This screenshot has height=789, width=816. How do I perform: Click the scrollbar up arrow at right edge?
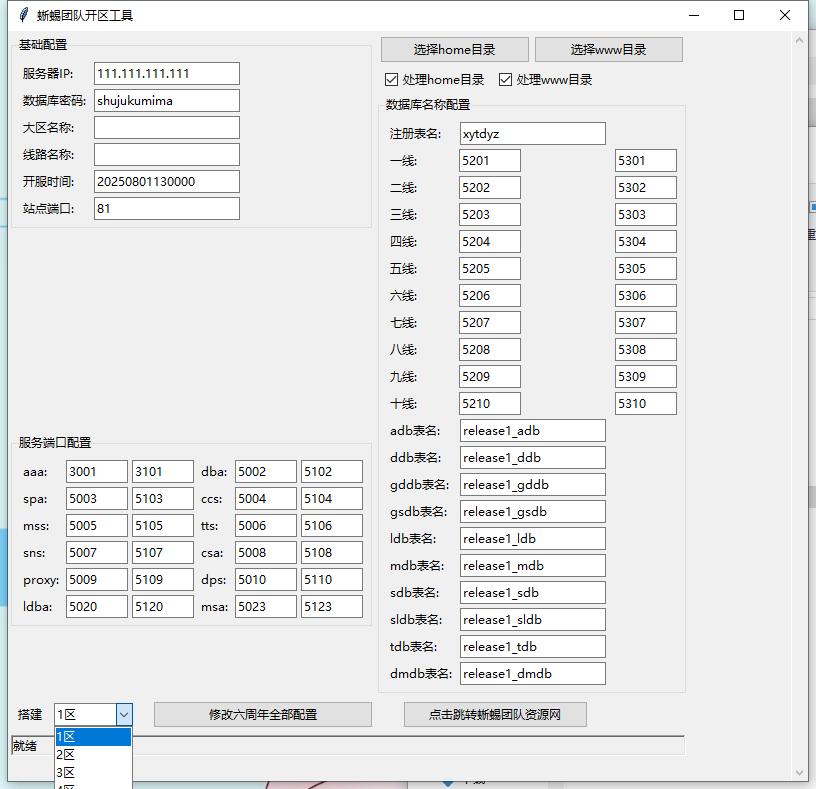798,39
